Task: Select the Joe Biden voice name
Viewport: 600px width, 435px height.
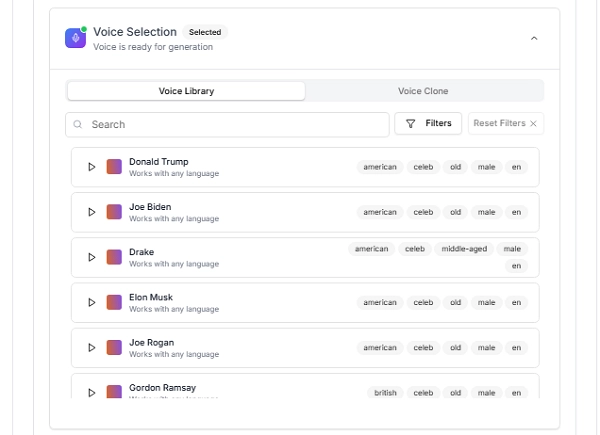Action: click(150, 207)
